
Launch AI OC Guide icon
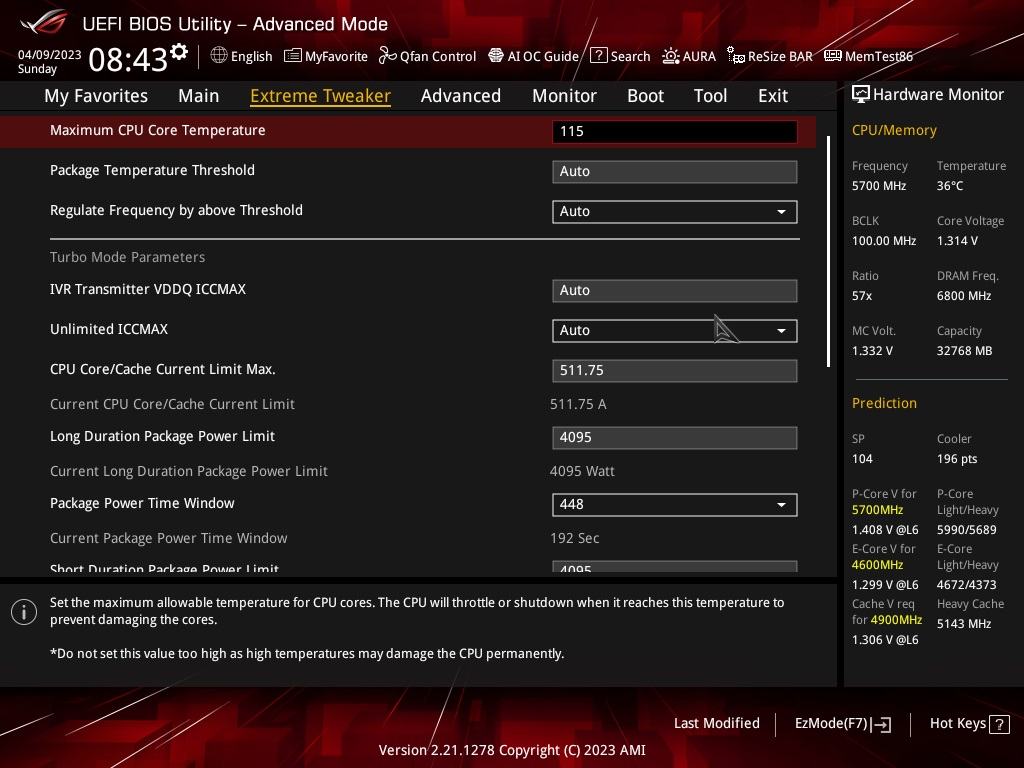tap(496, 56)
